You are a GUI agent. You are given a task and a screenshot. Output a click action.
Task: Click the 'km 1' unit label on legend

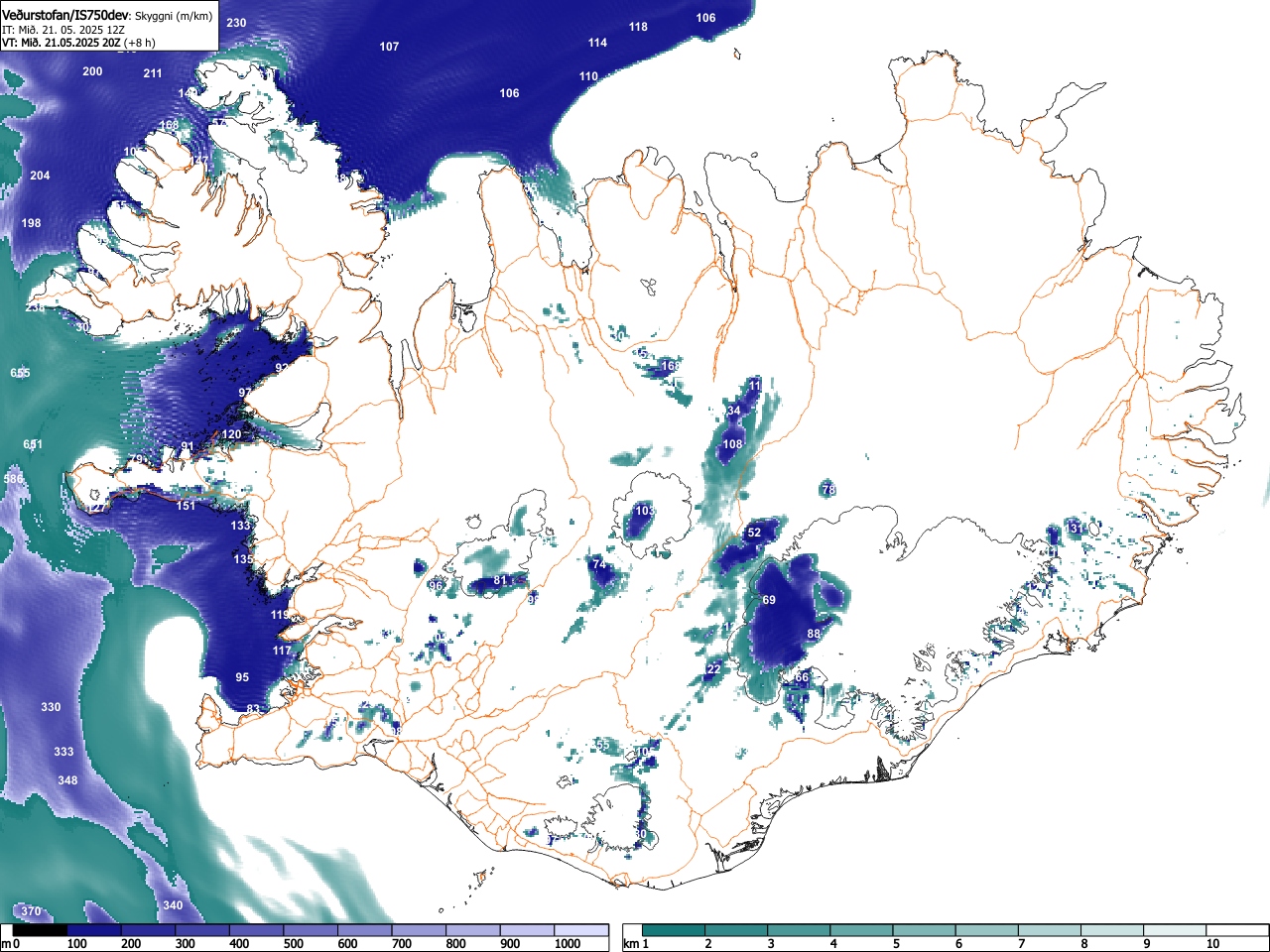coord(637,944)
